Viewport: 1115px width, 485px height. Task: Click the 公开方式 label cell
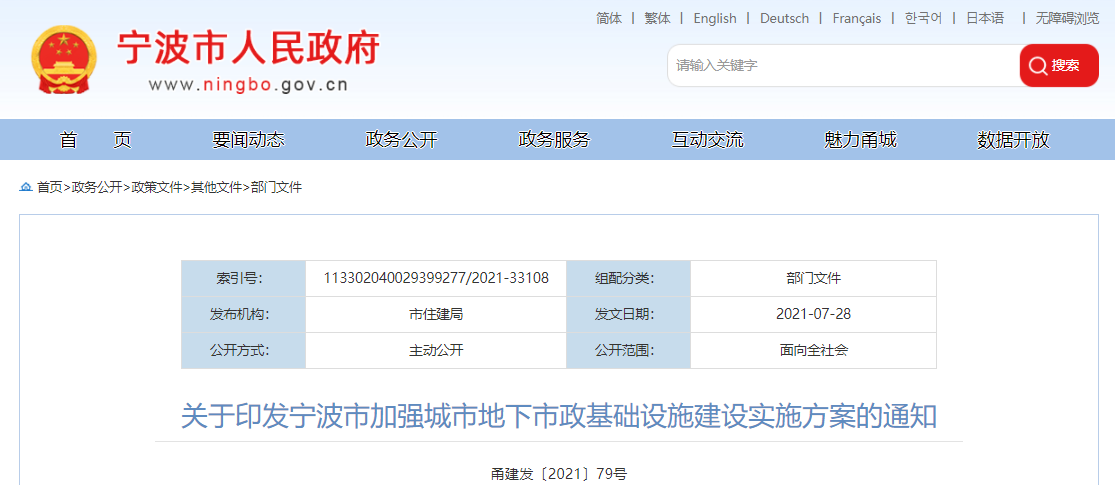point(243,350)
